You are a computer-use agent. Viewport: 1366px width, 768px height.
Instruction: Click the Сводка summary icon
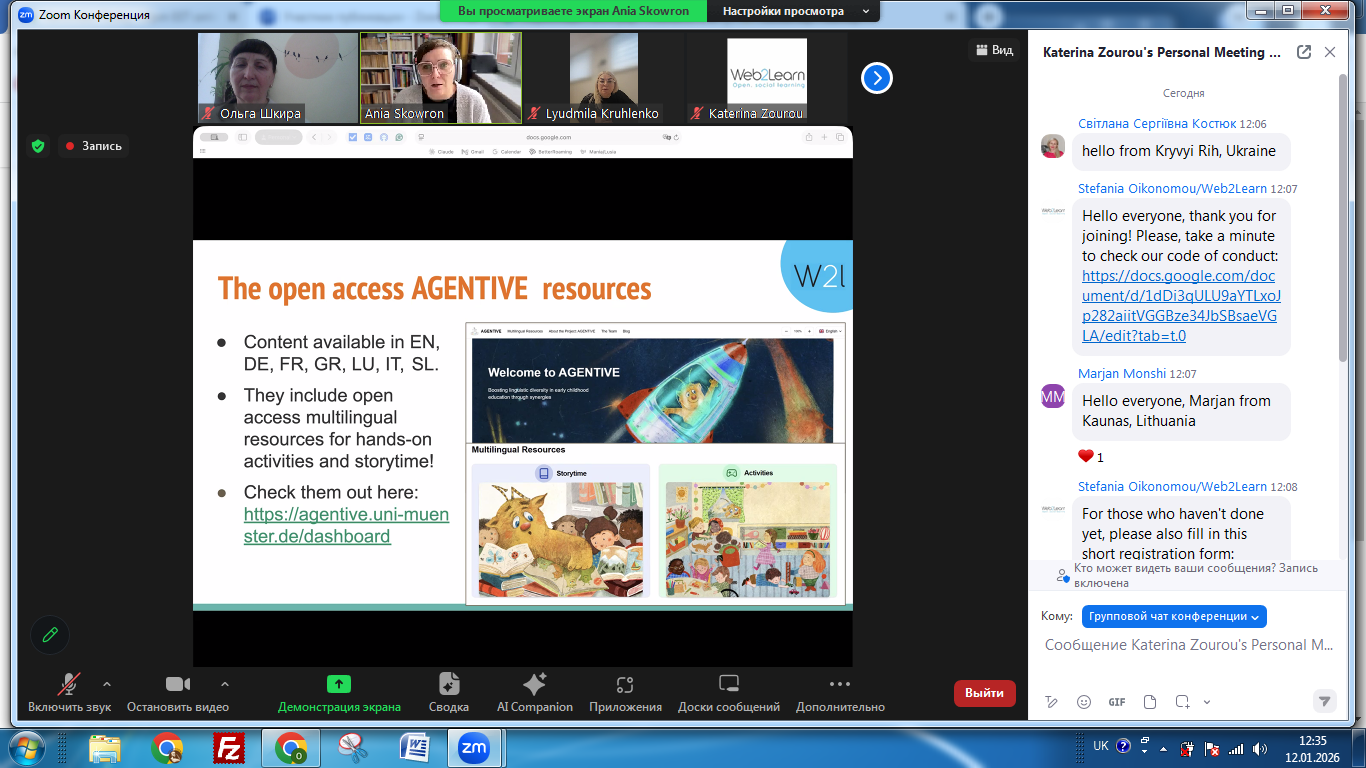click(449, 692)
